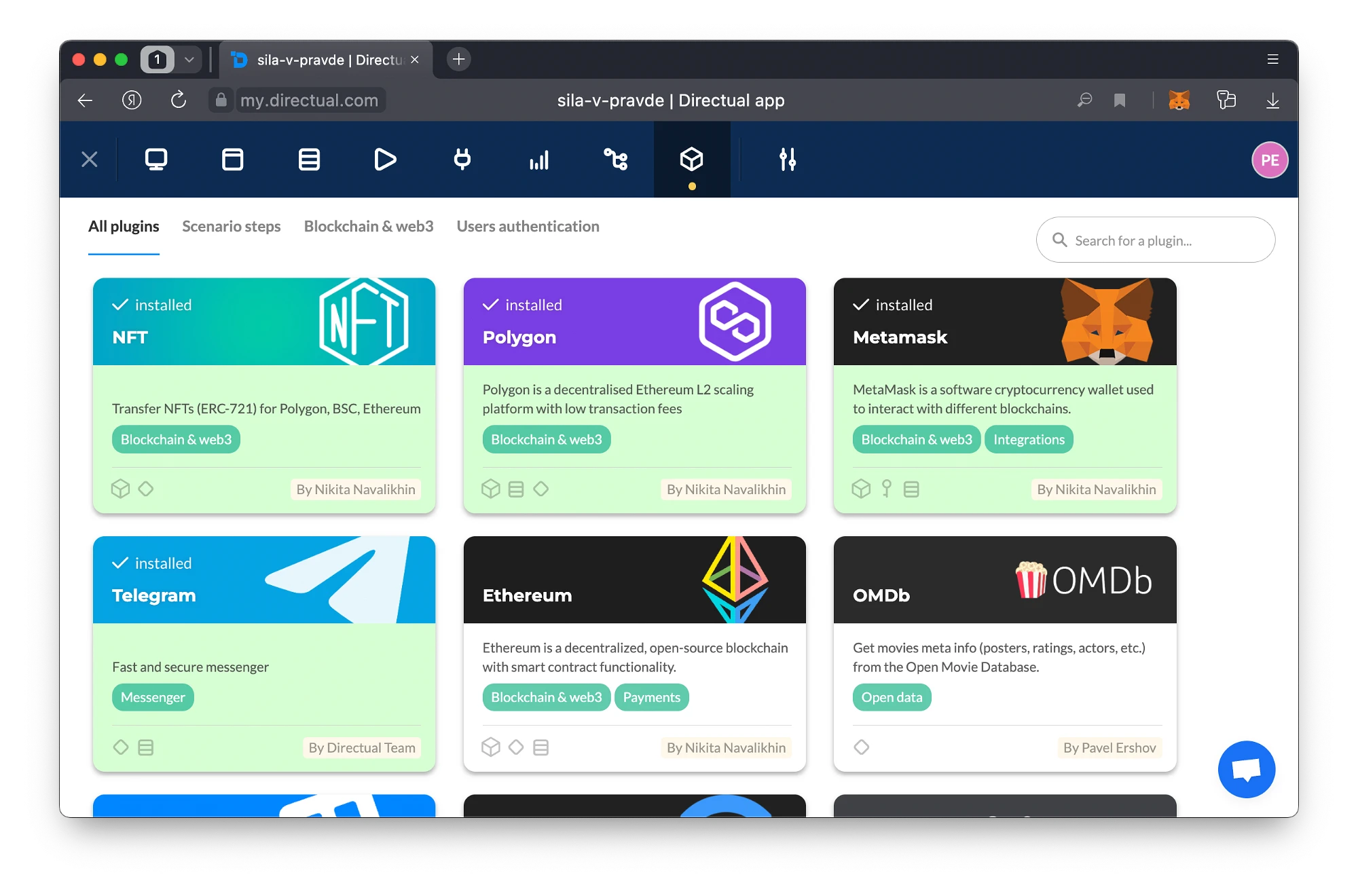Click Integrations tag on Metamask card

click(1029, 439)
